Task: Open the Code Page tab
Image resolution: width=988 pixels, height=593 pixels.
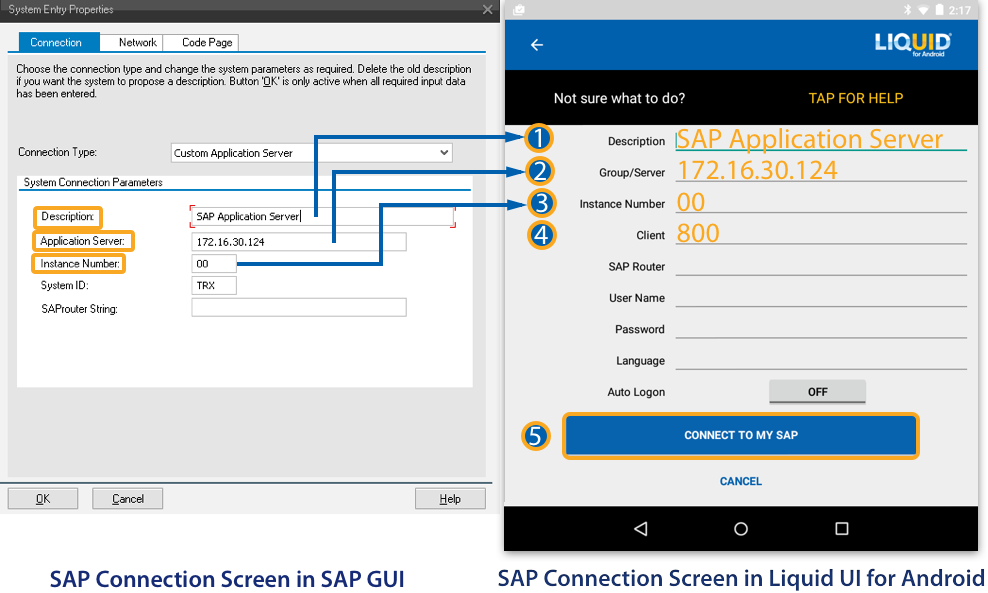Action: (x=207, y=42)
